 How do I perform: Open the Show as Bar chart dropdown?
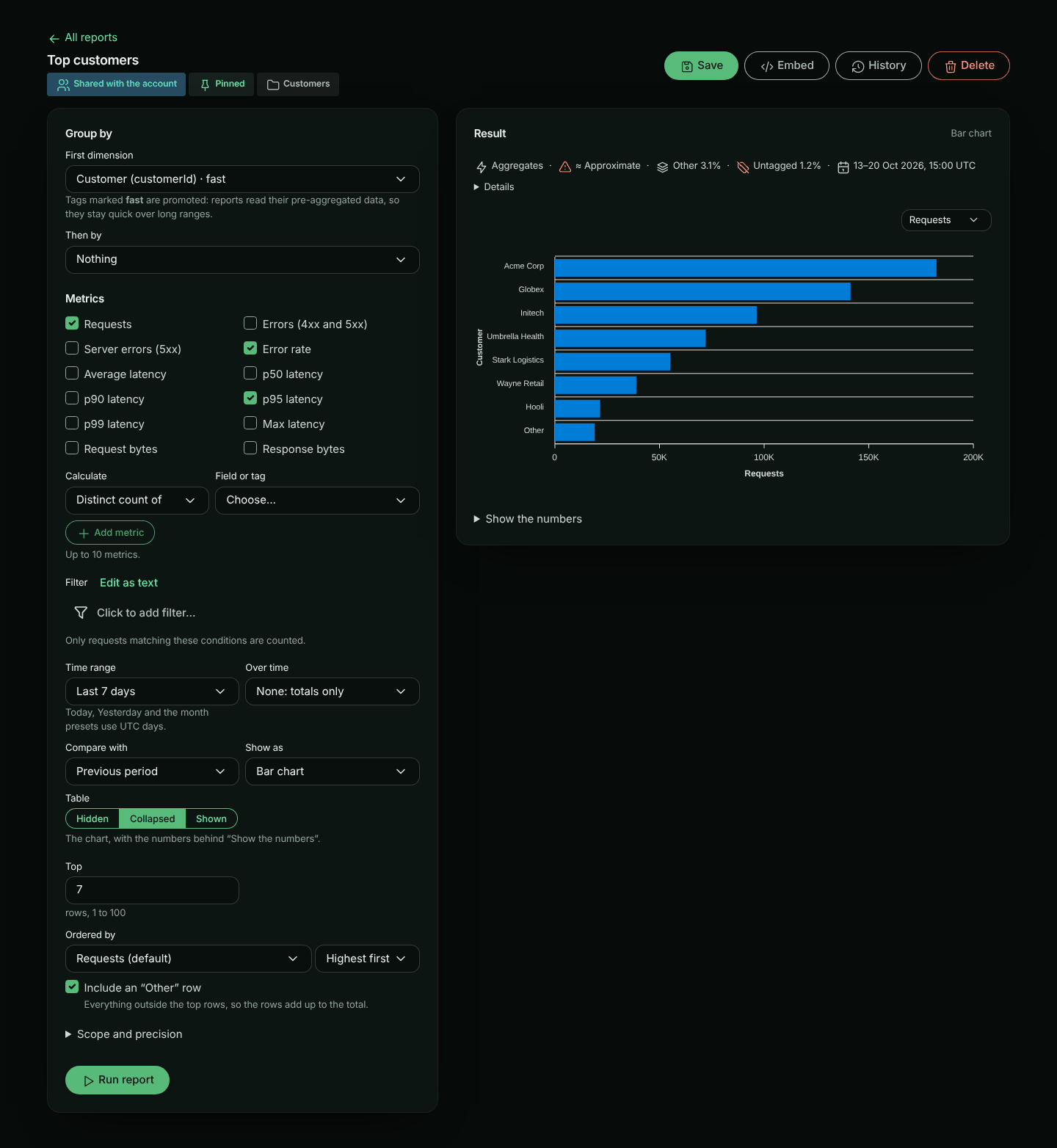(x=333, y=771)
